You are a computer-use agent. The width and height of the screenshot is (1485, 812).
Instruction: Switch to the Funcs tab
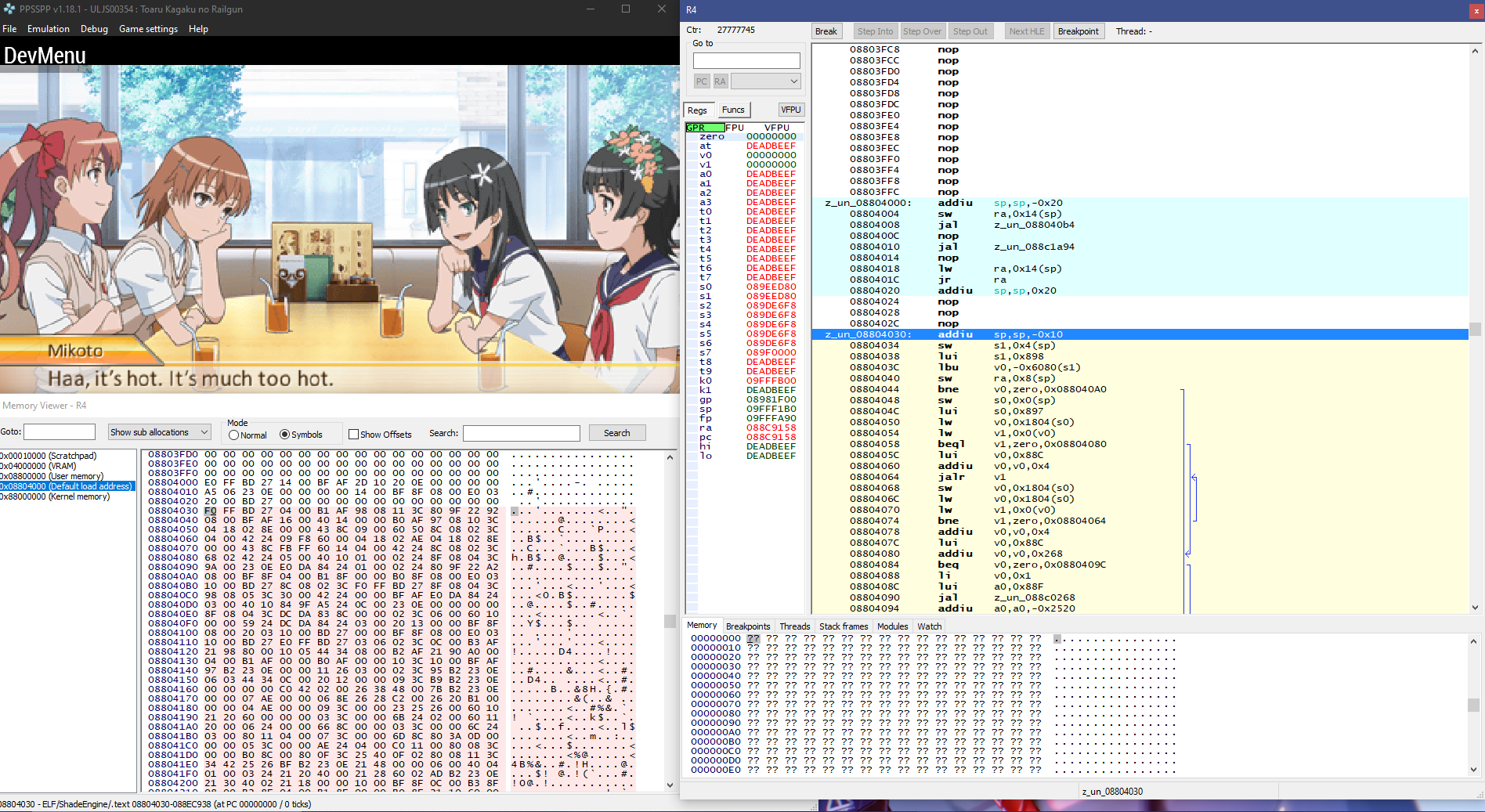(733, 110)
